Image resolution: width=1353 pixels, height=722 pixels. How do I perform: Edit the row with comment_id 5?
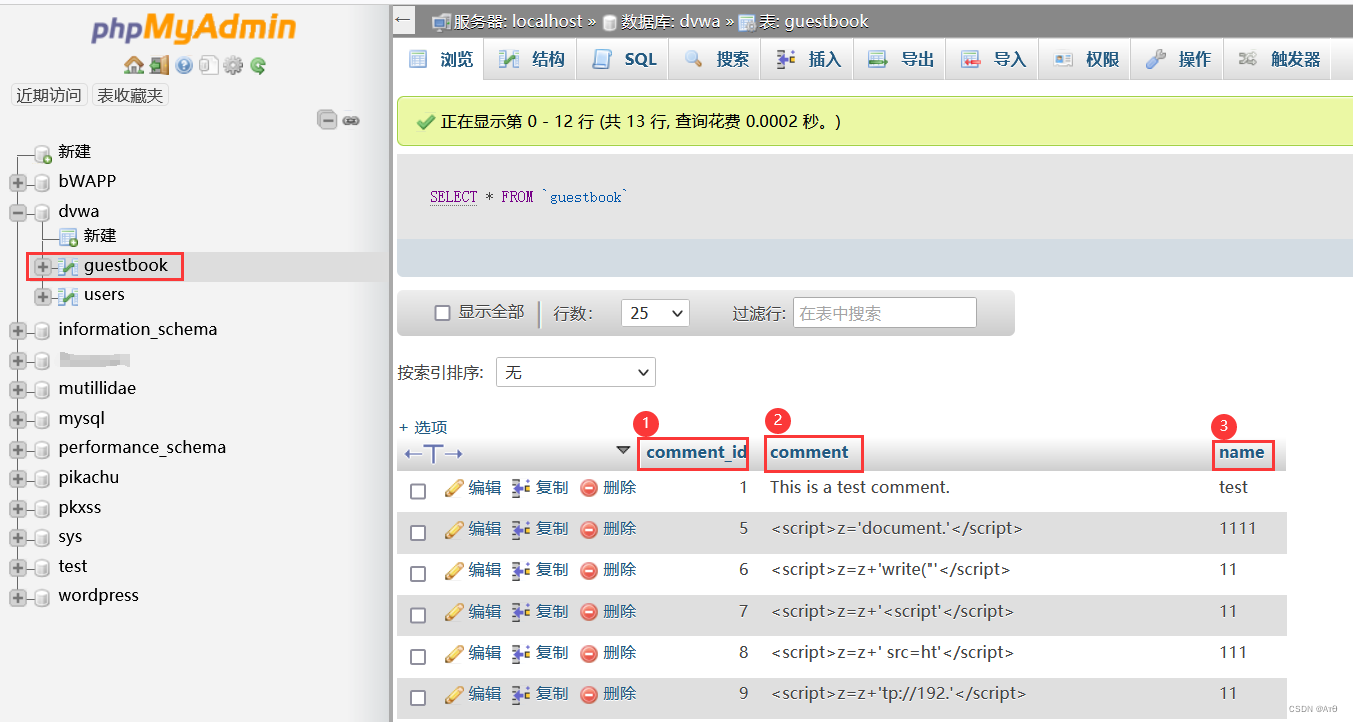[473, 529]
